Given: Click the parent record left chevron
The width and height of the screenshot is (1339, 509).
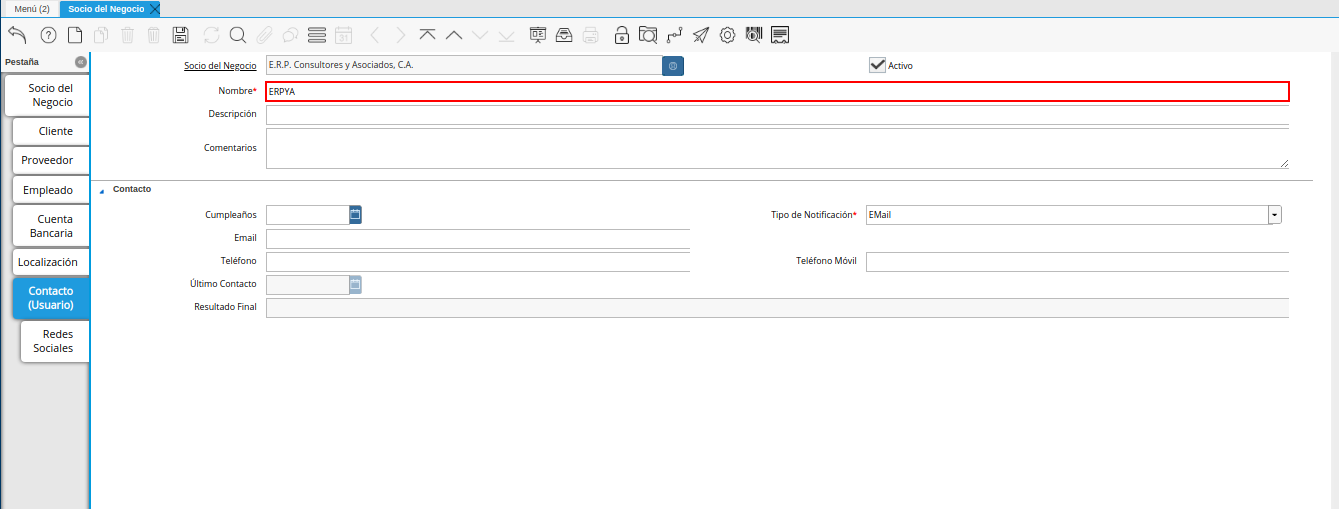Looking at the screenshot, I should click(x=375, y=35).
